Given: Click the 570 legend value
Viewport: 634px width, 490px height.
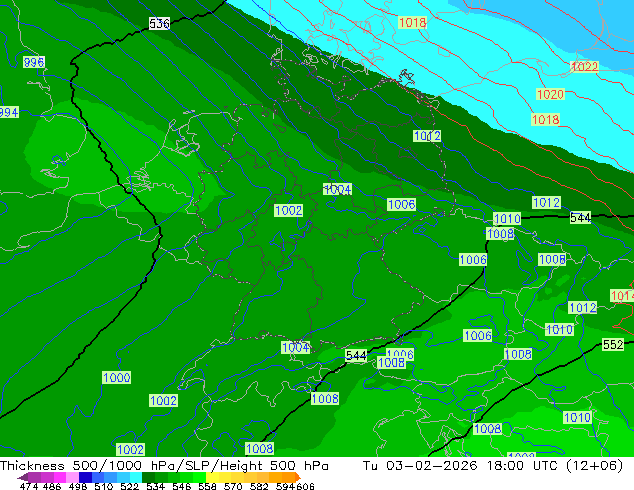Looking at the screenshot, I should [233, 486].
